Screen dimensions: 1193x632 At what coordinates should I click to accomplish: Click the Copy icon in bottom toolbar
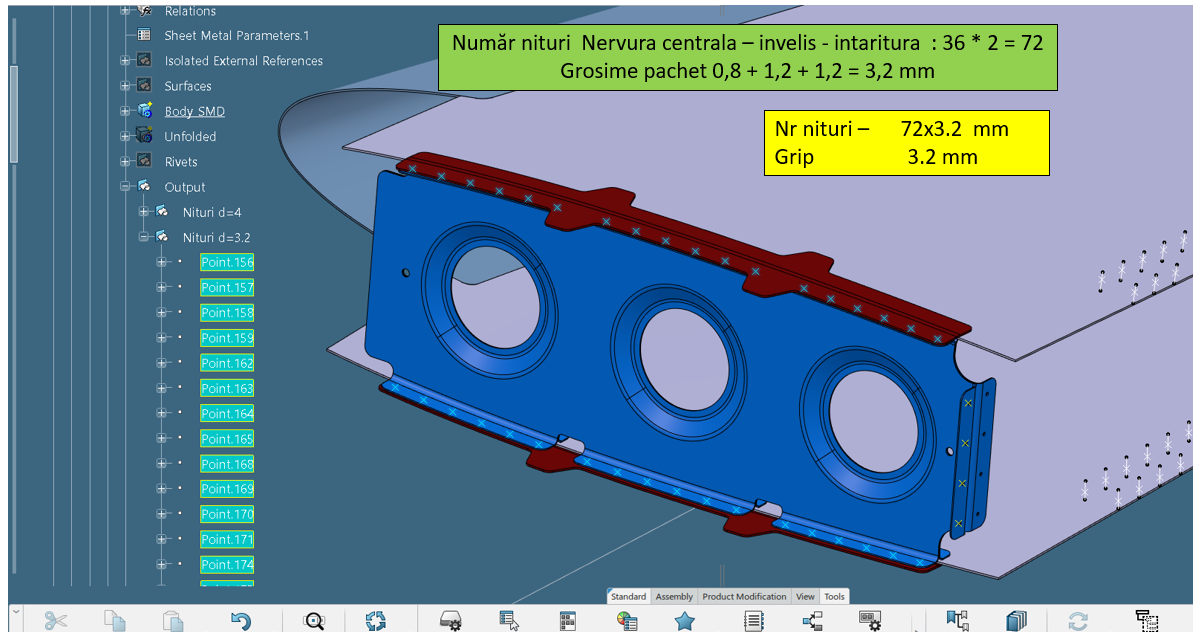115,621
